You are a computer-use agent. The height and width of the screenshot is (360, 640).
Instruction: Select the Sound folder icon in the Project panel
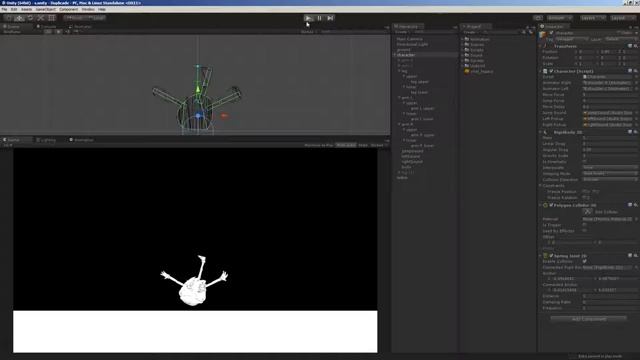[x=467, y=55]
